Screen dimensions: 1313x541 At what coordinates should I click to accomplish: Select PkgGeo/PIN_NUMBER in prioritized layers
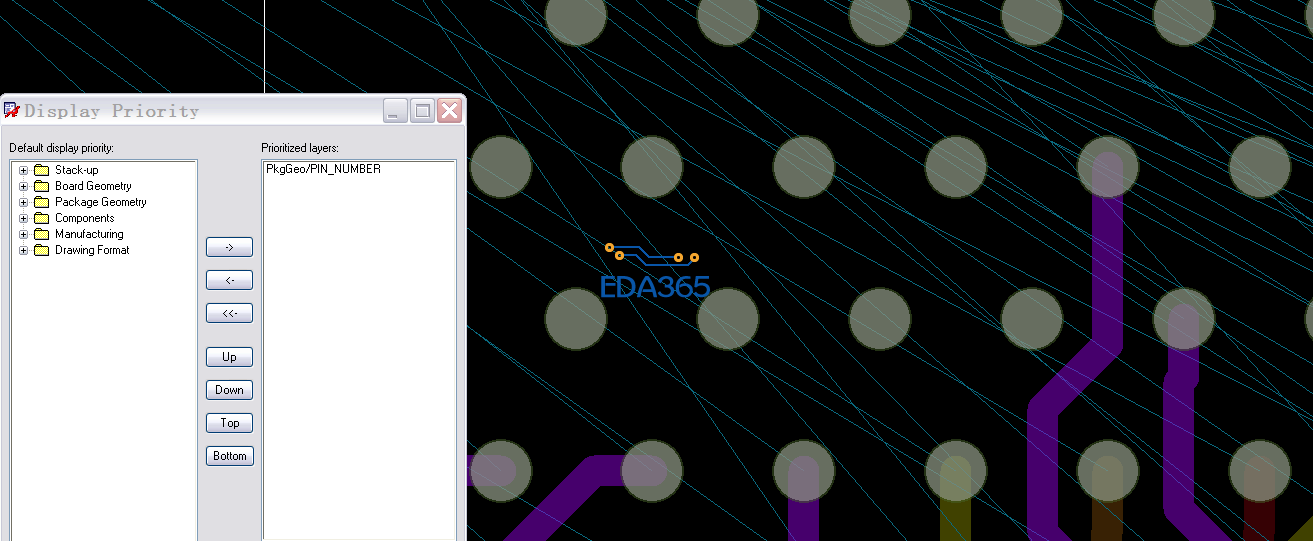(x=323, y=170)
